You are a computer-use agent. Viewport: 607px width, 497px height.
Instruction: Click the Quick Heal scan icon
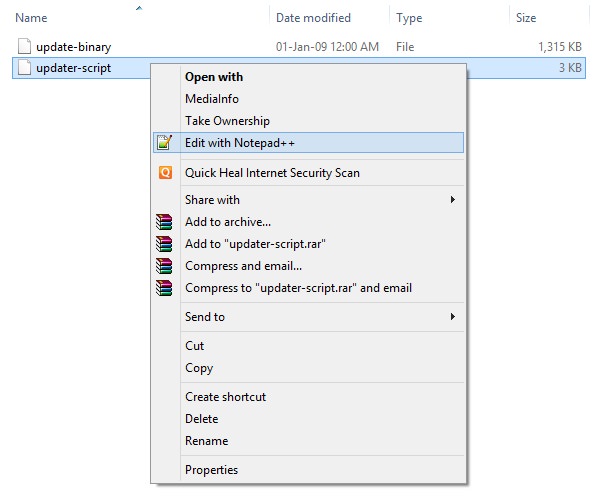coord(165,173)
